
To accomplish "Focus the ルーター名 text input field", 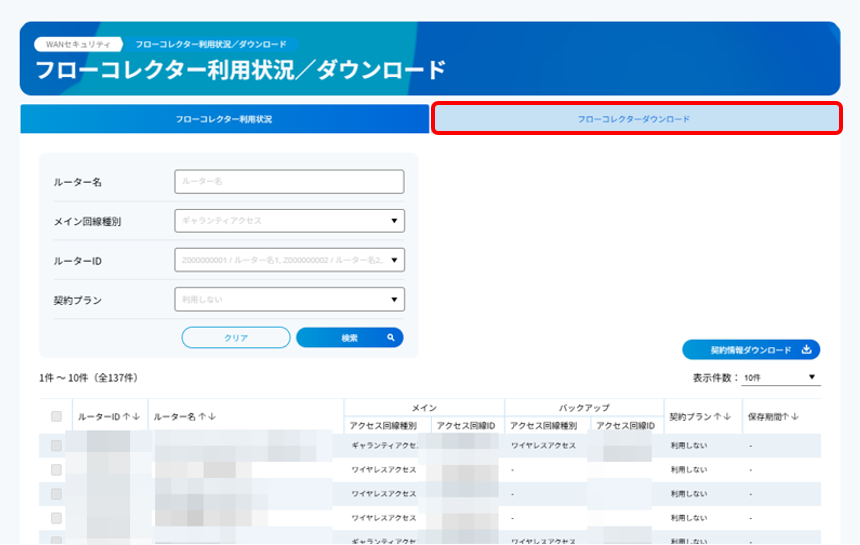I will [x=289, y=181].
